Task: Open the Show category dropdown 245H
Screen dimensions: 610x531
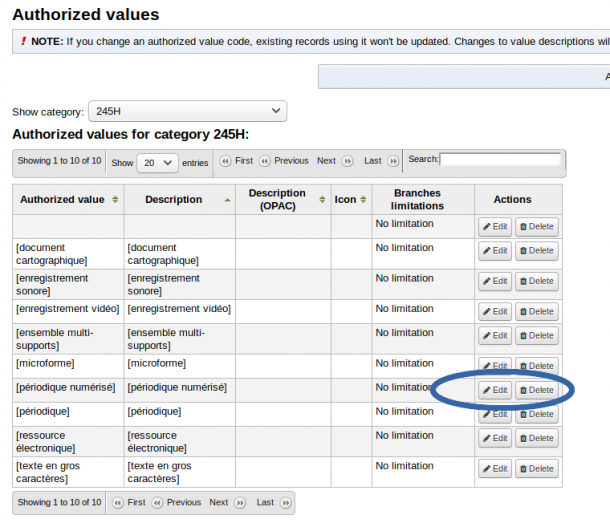Action: click(x=188, y=111)
